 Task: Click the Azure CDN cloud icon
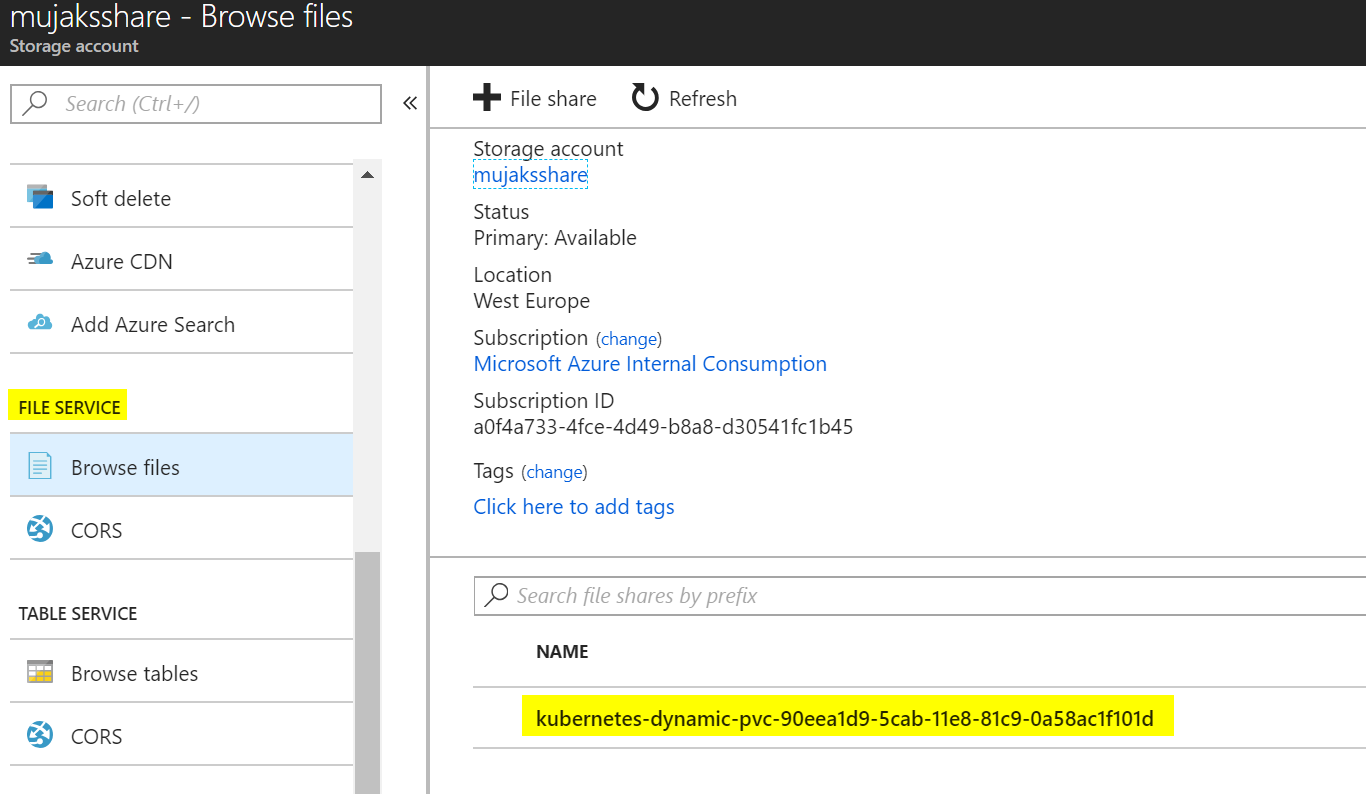[40, 260]
